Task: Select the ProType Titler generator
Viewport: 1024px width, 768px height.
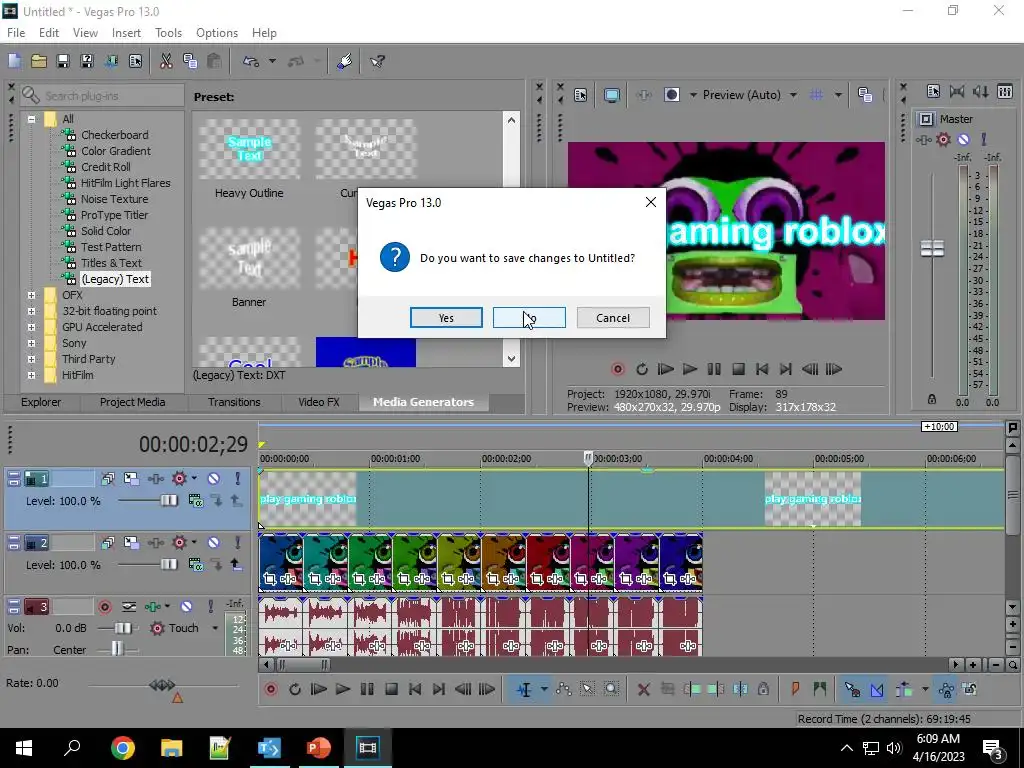Action: (x=114, y=215)
